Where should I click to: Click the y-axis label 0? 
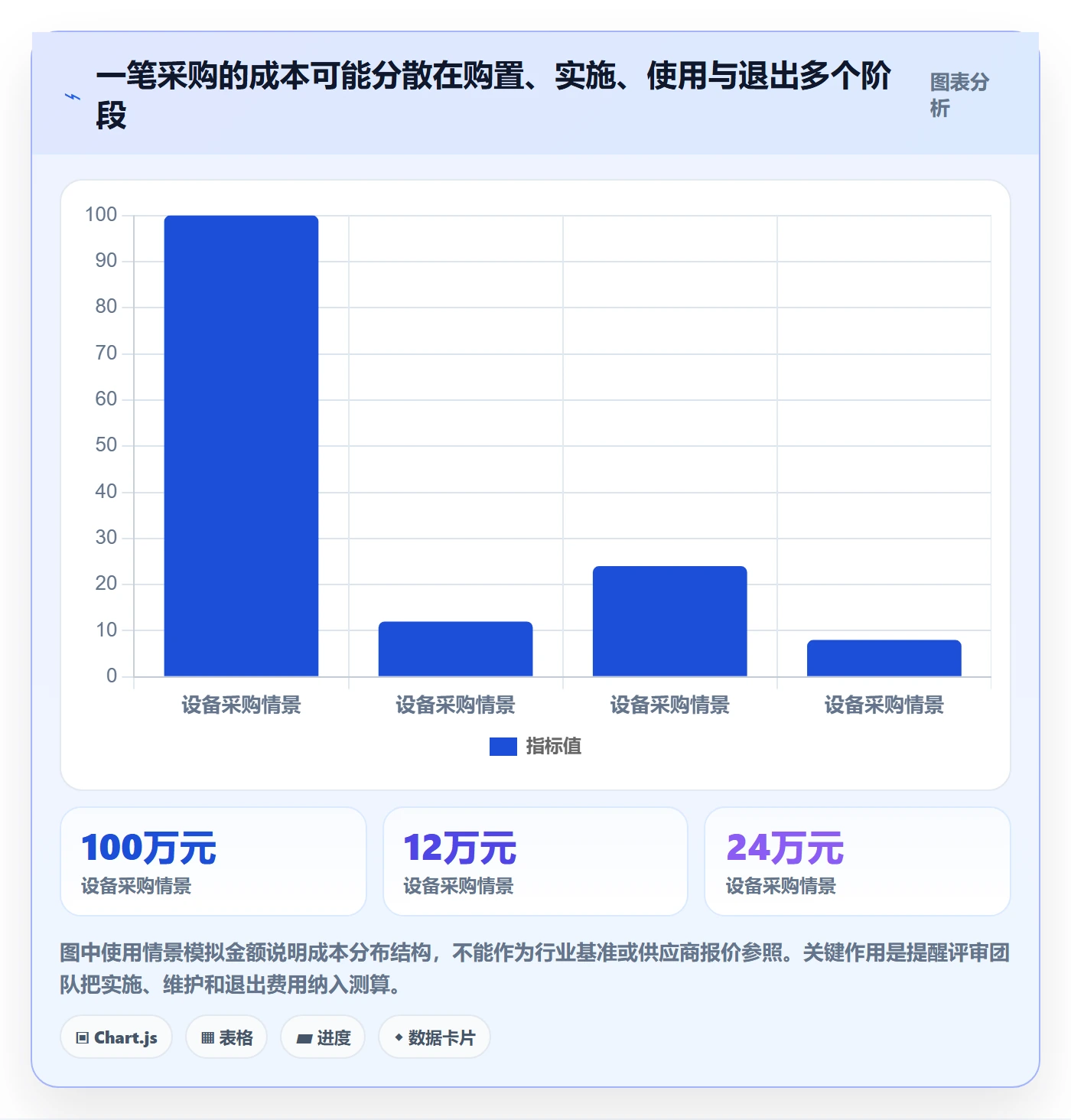pos(112,676)
